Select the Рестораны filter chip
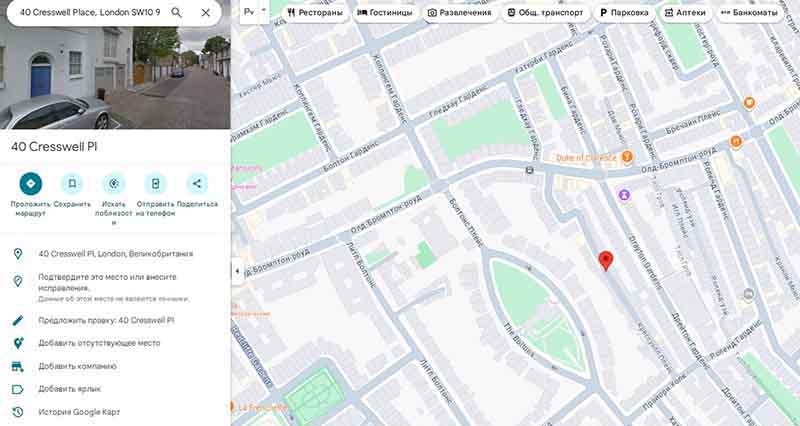800x426 pixels. click(315, 13)
